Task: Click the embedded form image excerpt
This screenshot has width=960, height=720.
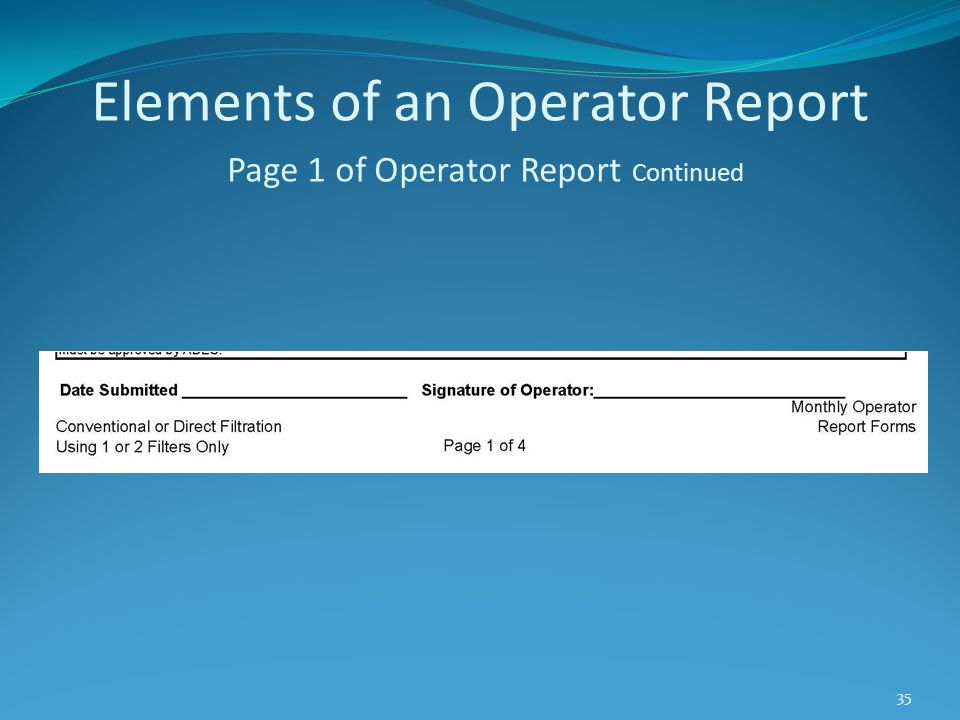Action: click(x=484, y=412)
